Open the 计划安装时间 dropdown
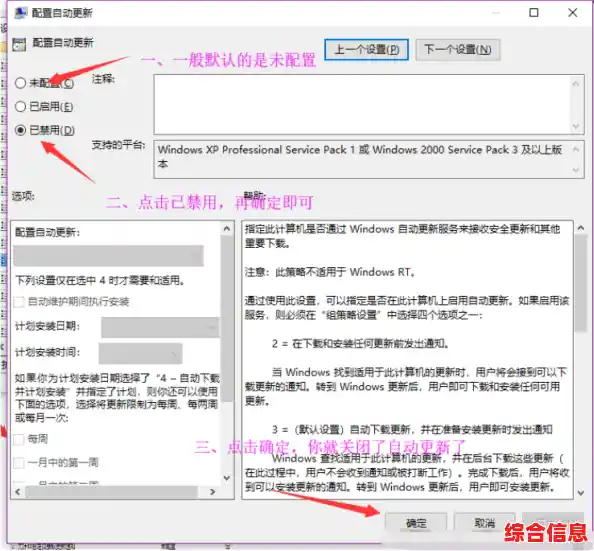This screenshot has height=551, width=594. [141, 354]
